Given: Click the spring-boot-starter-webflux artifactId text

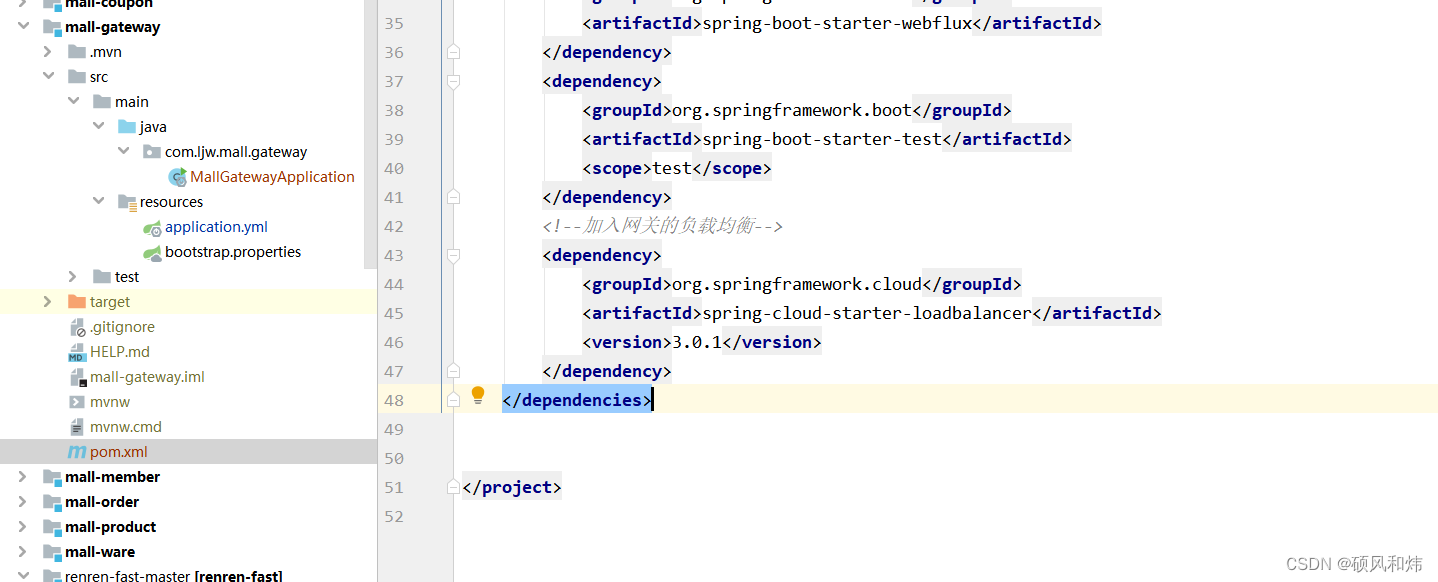Looking at the screenshot, I should [836, 23].
